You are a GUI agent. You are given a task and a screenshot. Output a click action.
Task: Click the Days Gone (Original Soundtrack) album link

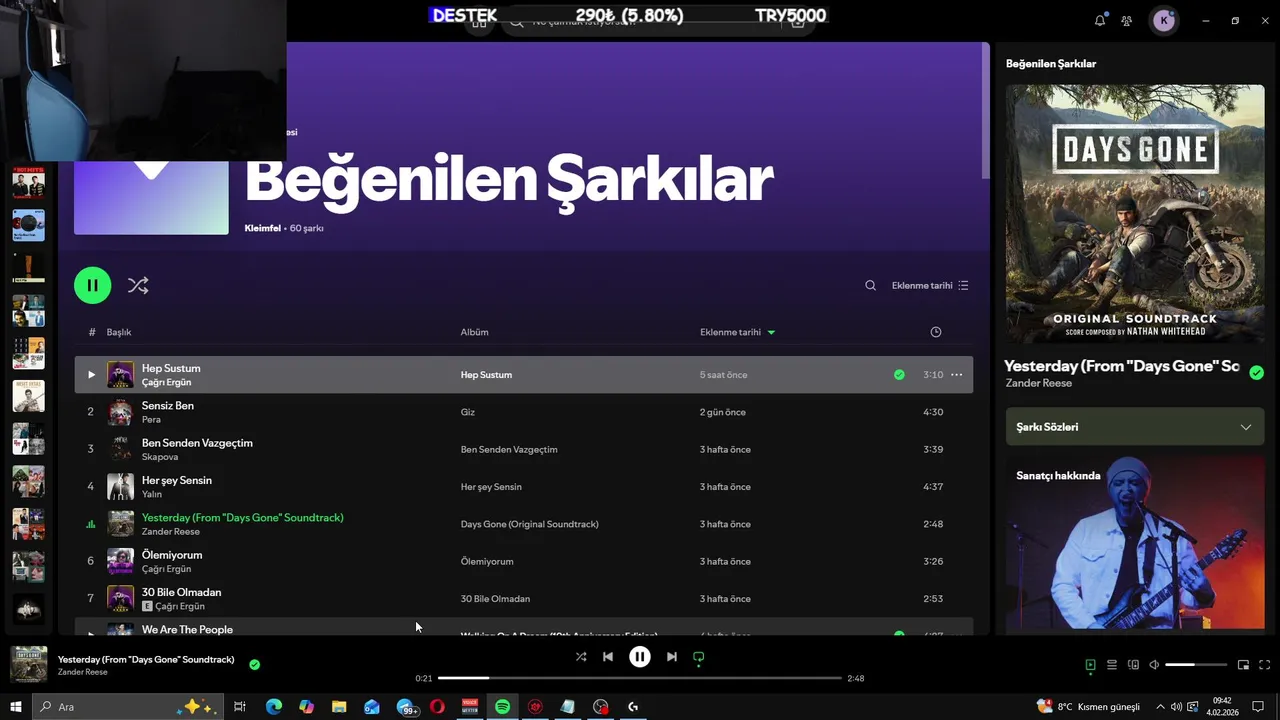point(529,524)
